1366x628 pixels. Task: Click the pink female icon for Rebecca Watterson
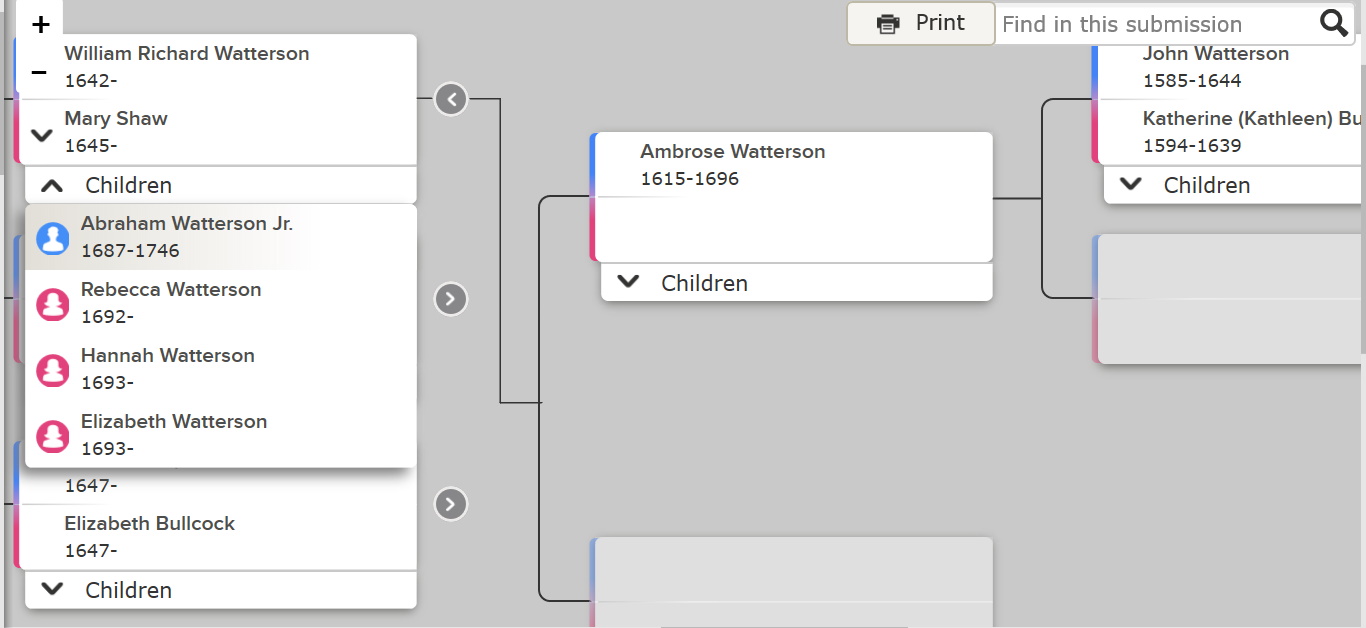tap(53, 304)
